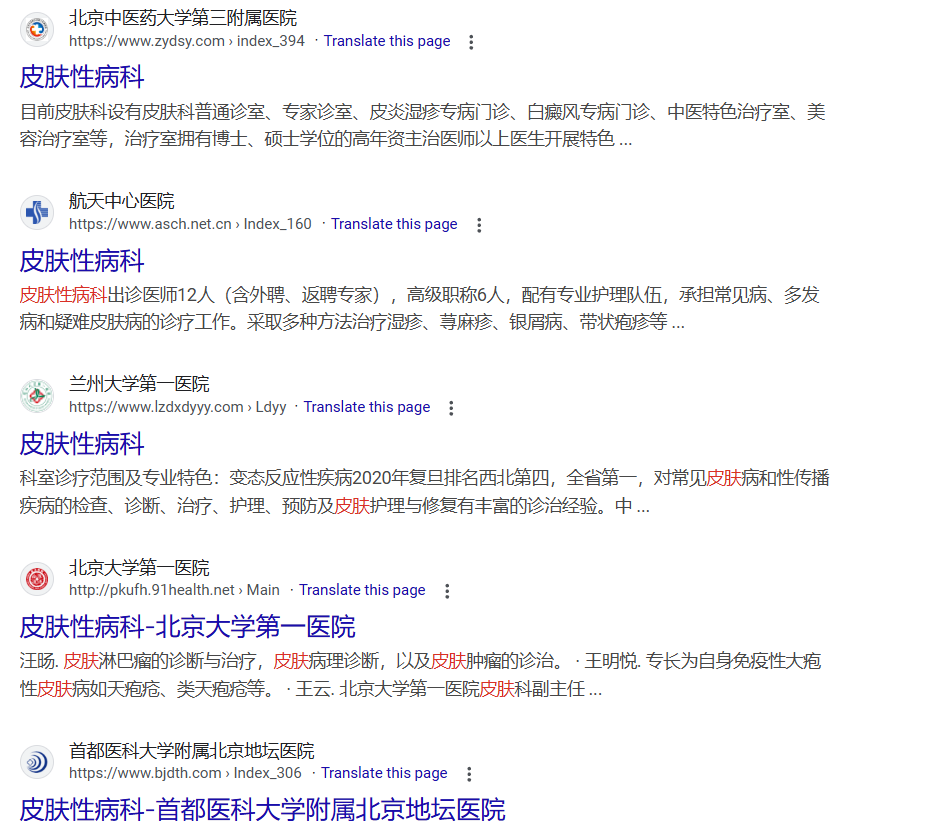
Task: Translate the pkufh.91health.net result page
Action: pyautogui.click(x=362, y=590)
